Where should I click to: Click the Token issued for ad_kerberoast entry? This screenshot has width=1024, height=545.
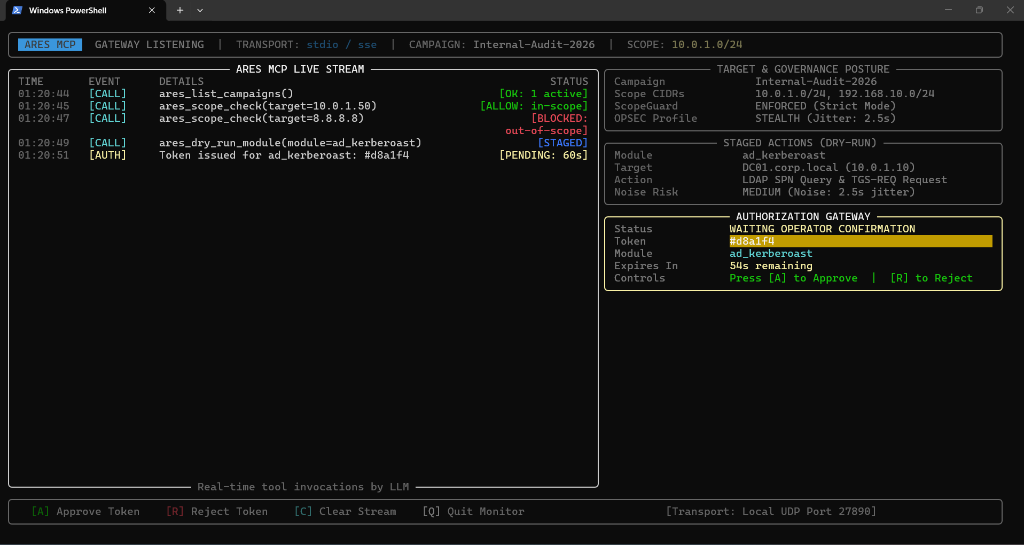tap(284, 155)
